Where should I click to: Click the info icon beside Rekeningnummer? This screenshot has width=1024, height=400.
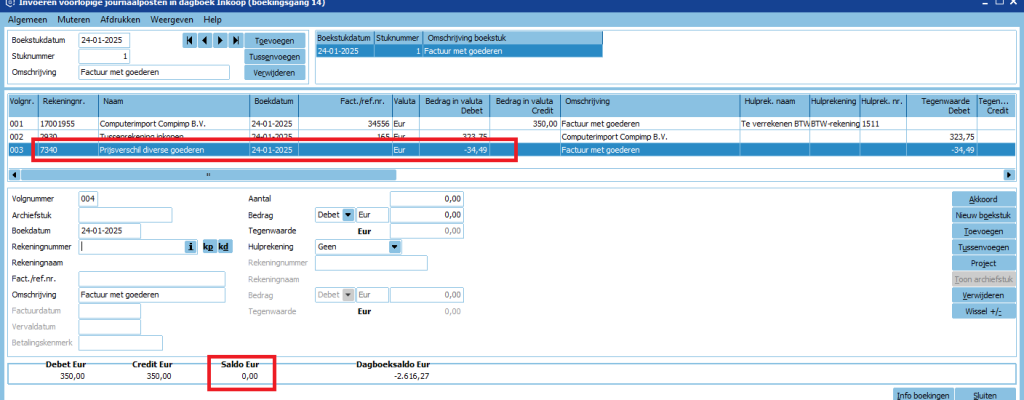[190, 246]
